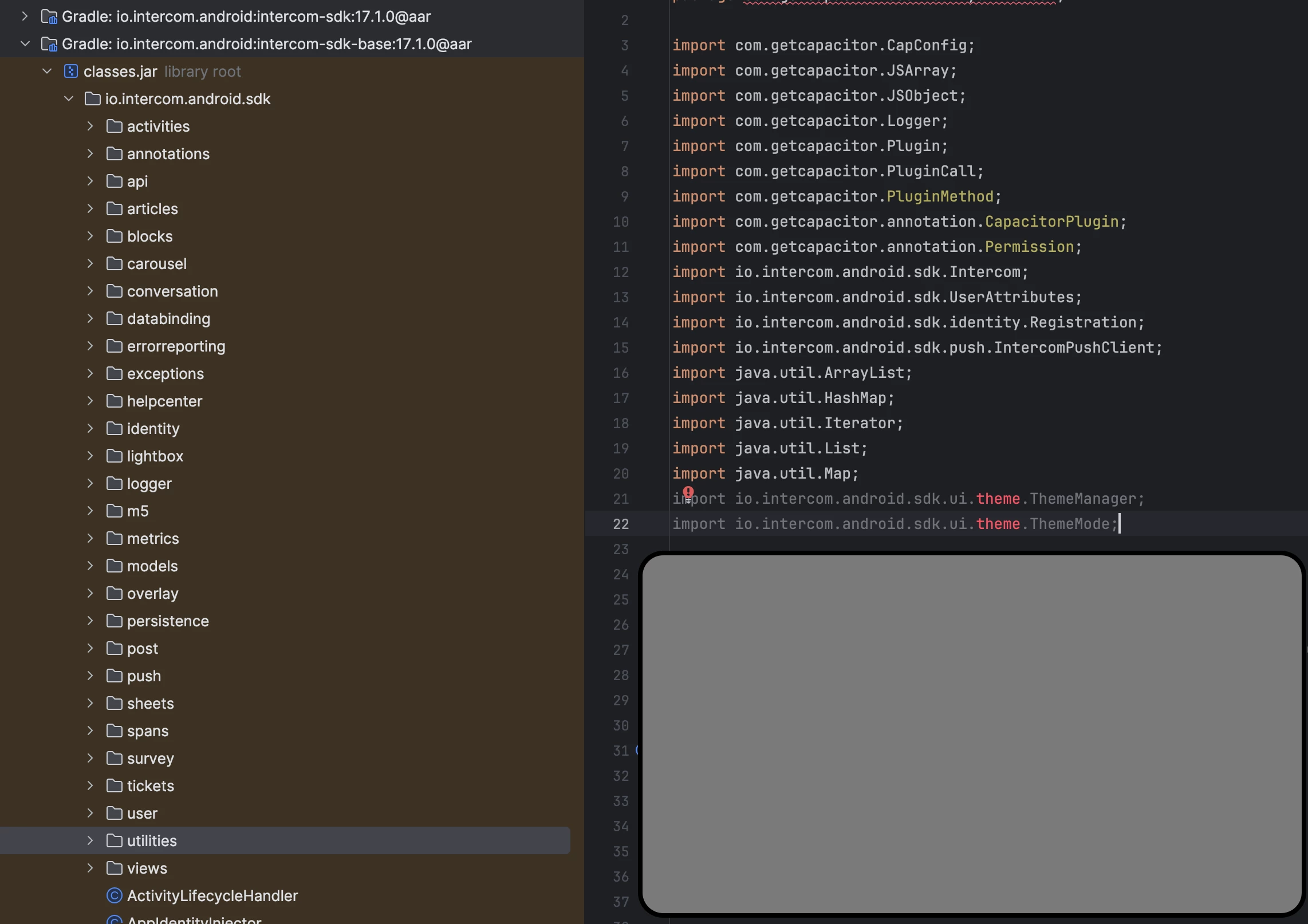Click the views folder icon
The height and width of the screenshot is (924, 1308).
[x=115, y=868]
